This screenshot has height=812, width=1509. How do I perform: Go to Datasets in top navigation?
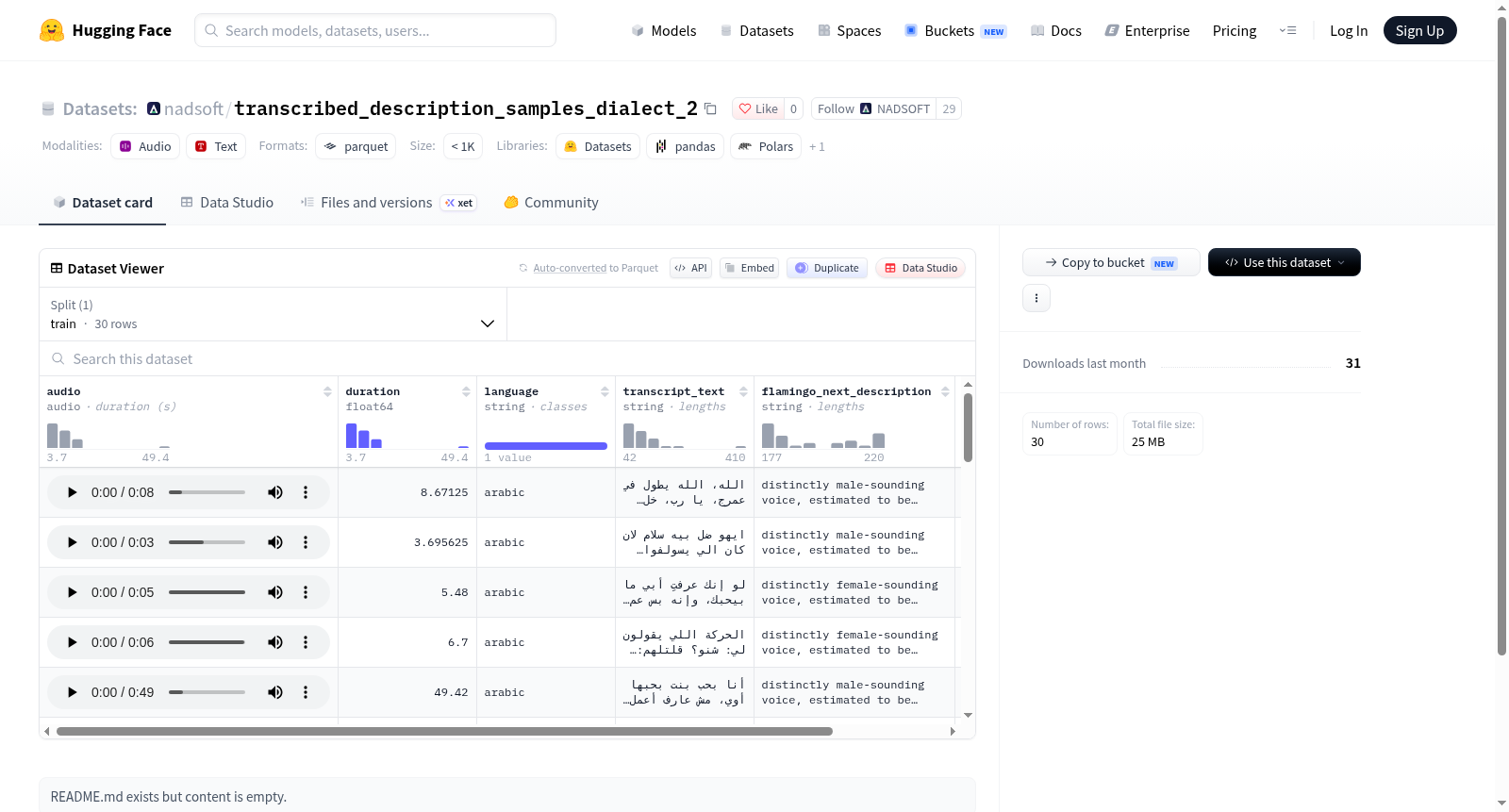756,30
